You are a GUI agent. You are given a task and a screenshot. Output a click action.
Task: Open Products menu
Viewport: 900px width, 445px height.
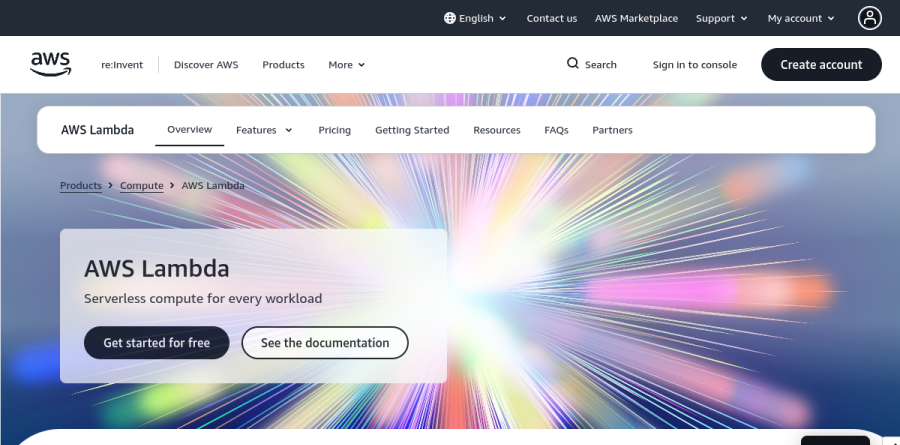[283, 65]
